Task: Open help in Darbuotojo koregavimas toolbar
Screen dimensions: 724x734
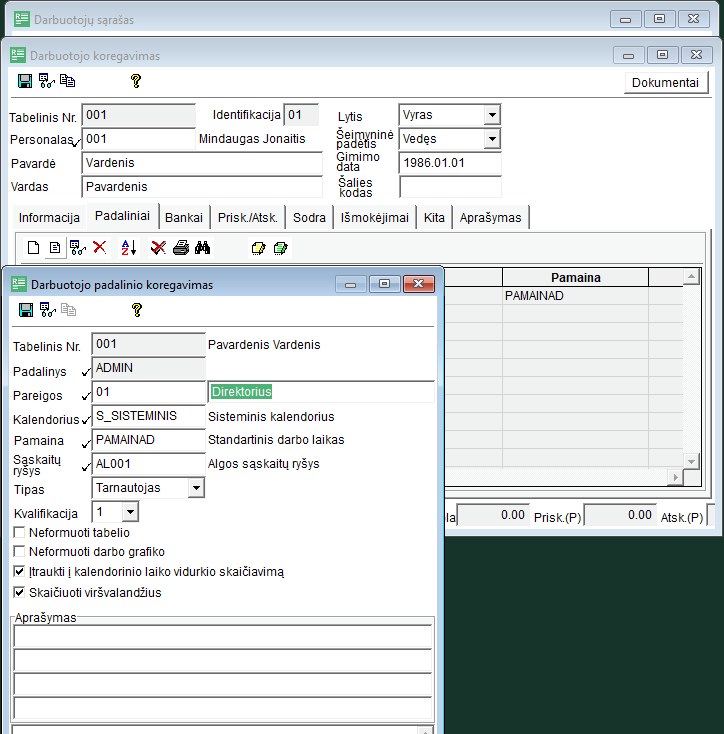Action: [x=136, y=81]
